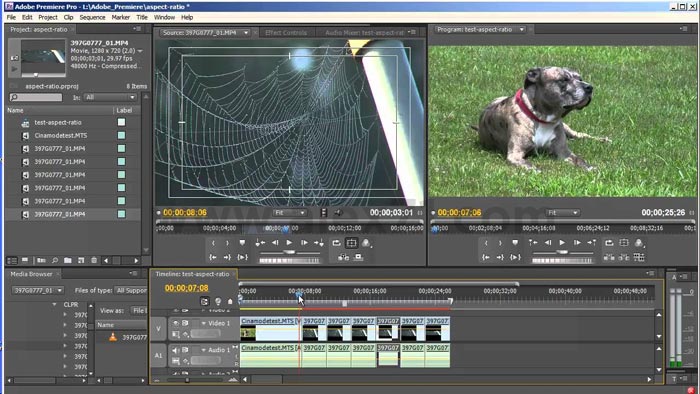Image resolution: width=700 pixels, height=394 pixels.
Task: Go to previous edit point in Program monitor
Action: coord(533,243)
